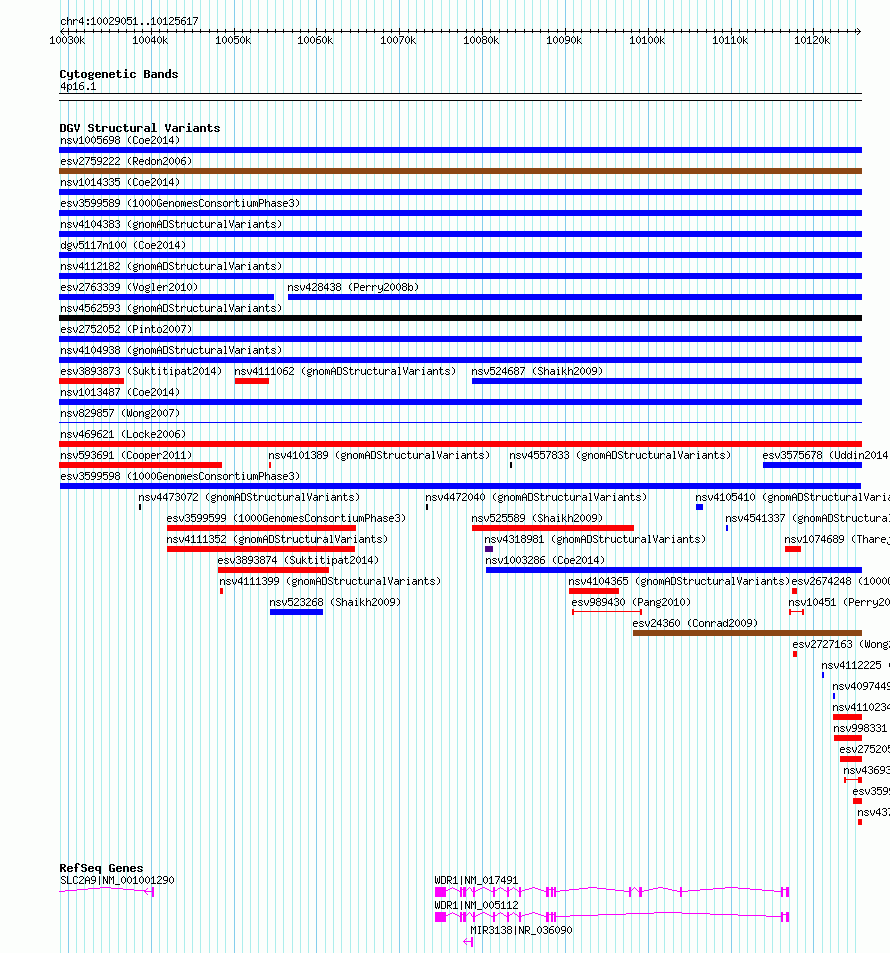890x953 pixels.
Task: Click the 10080k ruler position label
Action: coord(481,41)
